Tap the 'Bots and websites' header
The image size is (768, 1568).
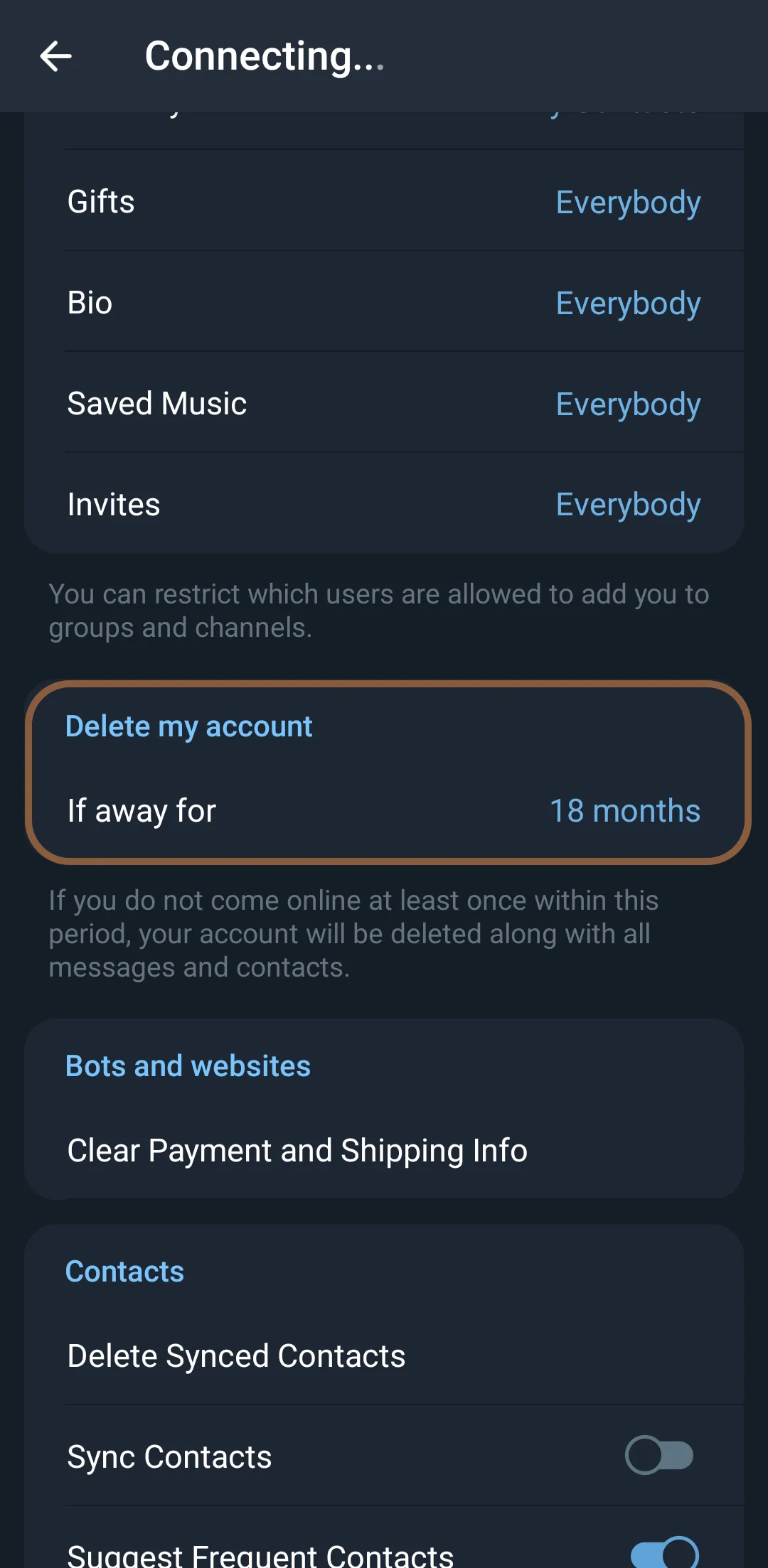[188, 1066]
